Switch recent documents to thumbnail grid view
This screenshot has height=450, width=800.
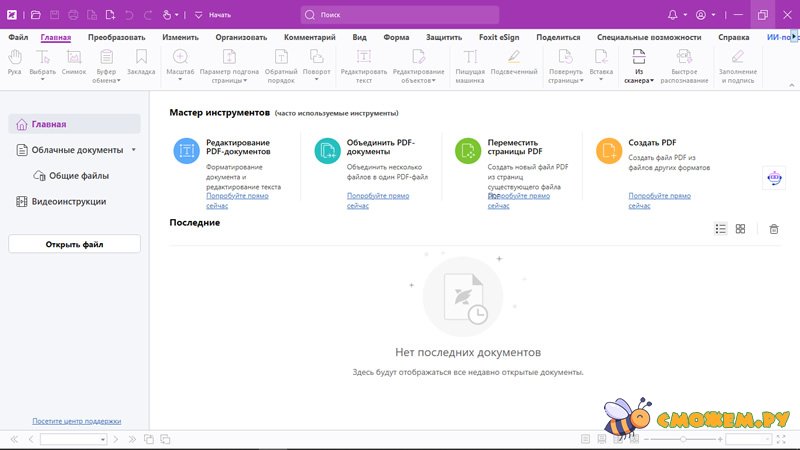(740, 229)
